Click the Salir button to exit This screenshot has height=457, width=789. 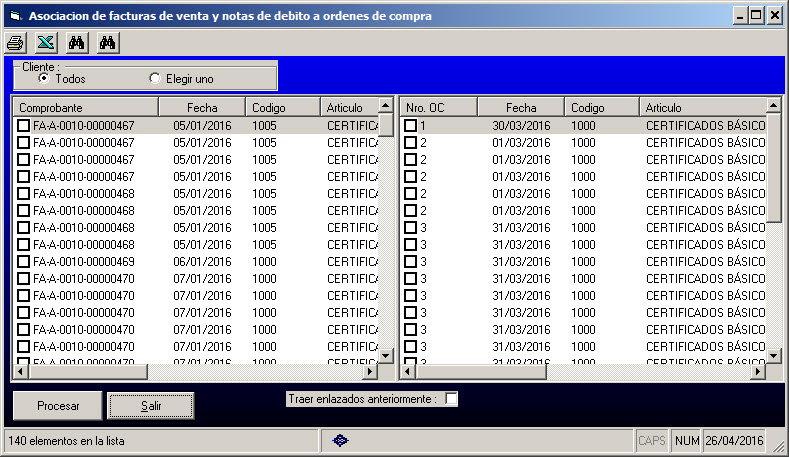pyautogui.click(x=151, y=406)
